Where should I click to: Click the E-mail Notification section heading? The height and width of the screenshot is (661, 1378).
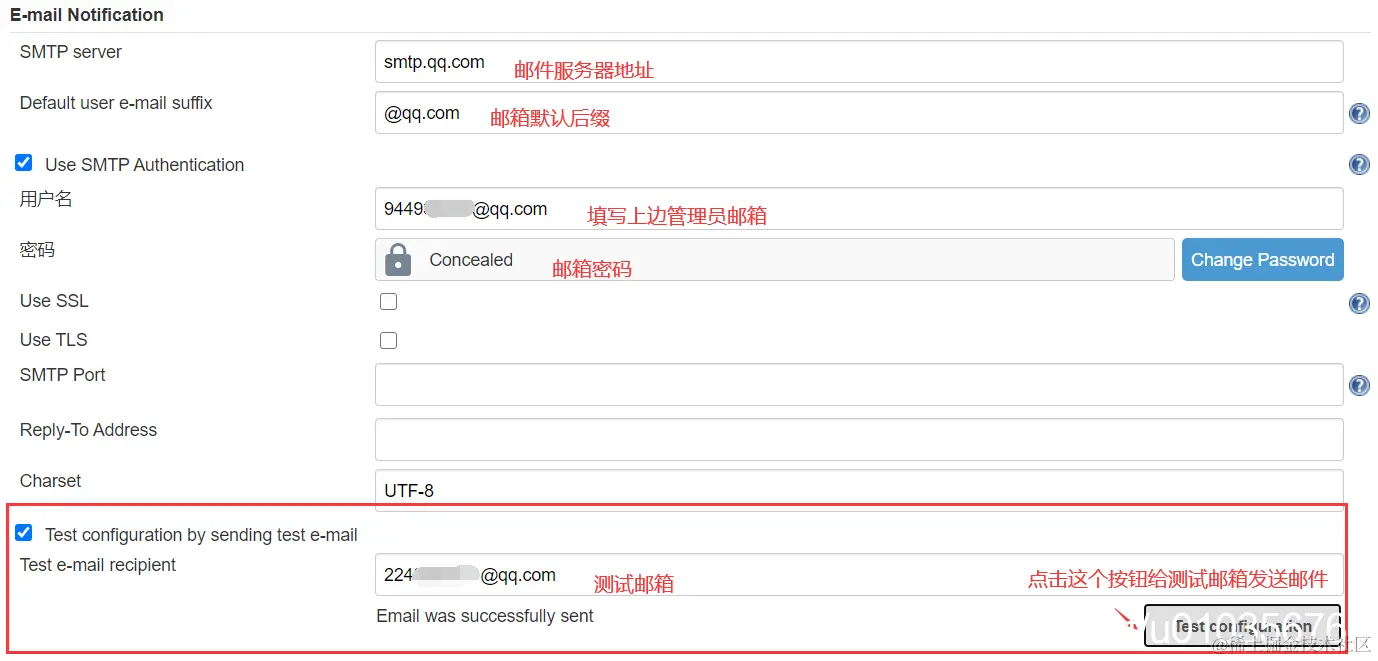pyautogui.click(x=87, y=15)
